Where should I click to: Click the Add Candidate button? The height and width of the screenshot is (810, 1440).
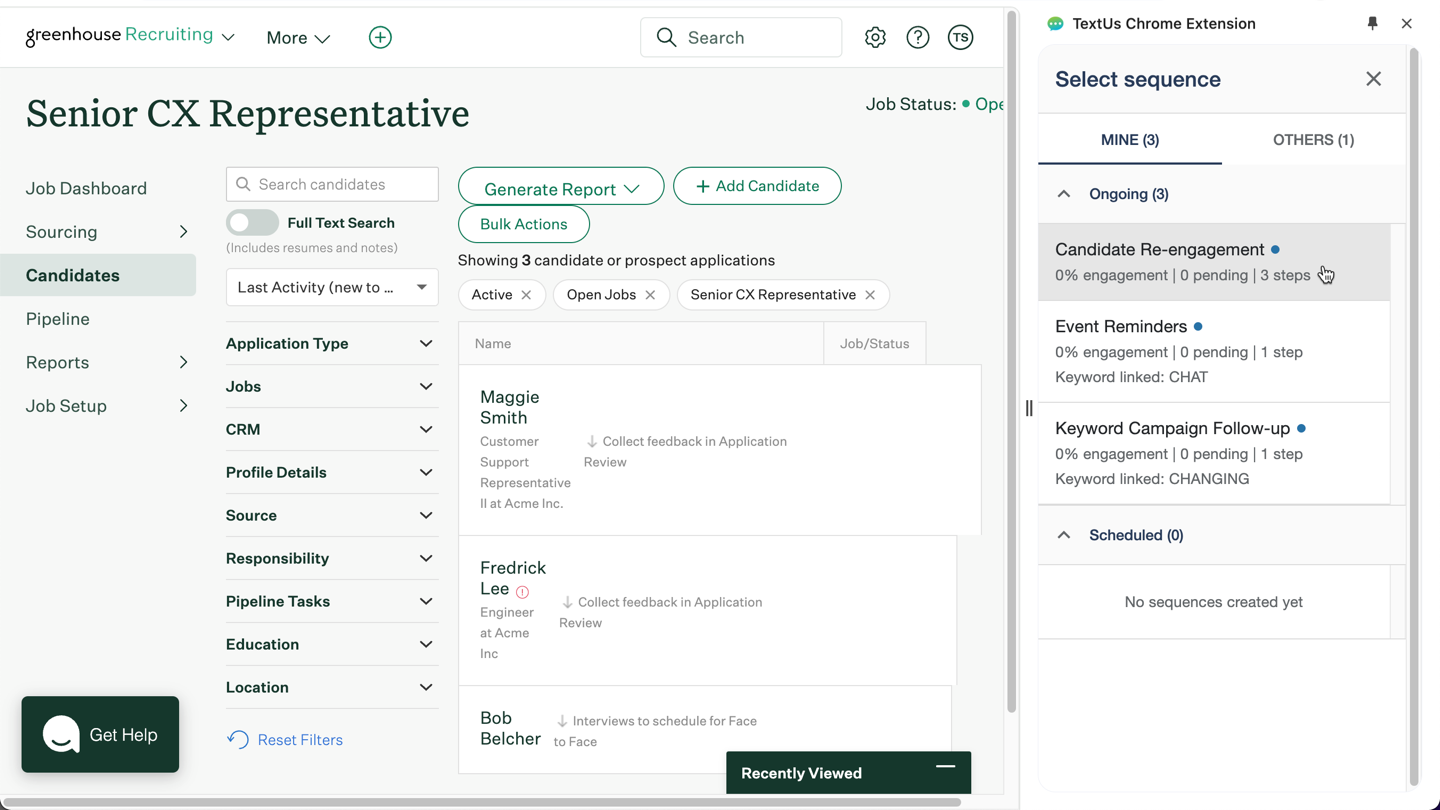(757, 186)
